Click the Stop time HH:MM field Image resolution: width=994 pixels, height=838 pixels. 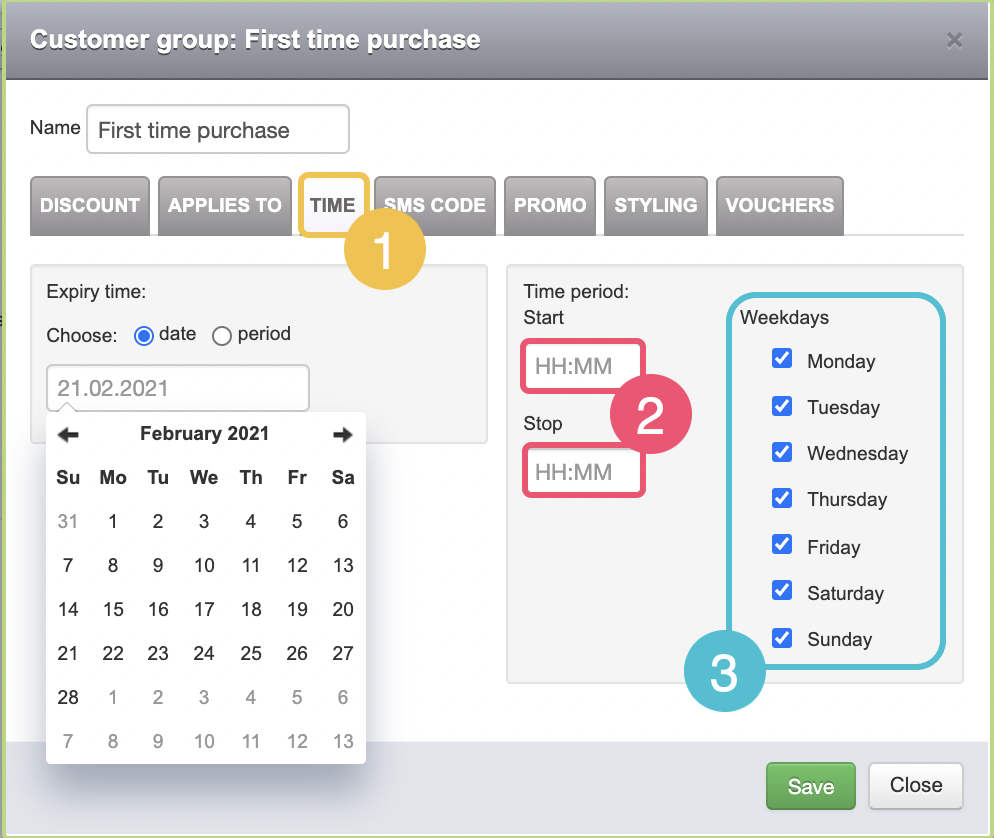(583, 472)
